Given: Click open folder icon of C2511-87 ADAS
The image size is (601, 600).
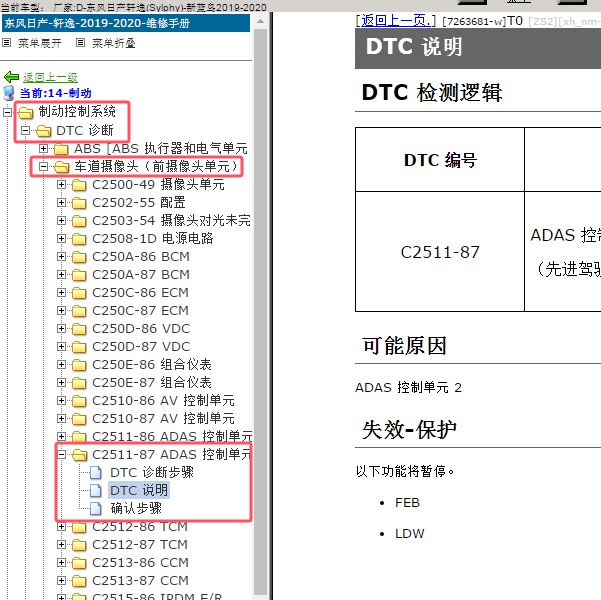Looking at the screenshot, I should (x=80, y=455).
